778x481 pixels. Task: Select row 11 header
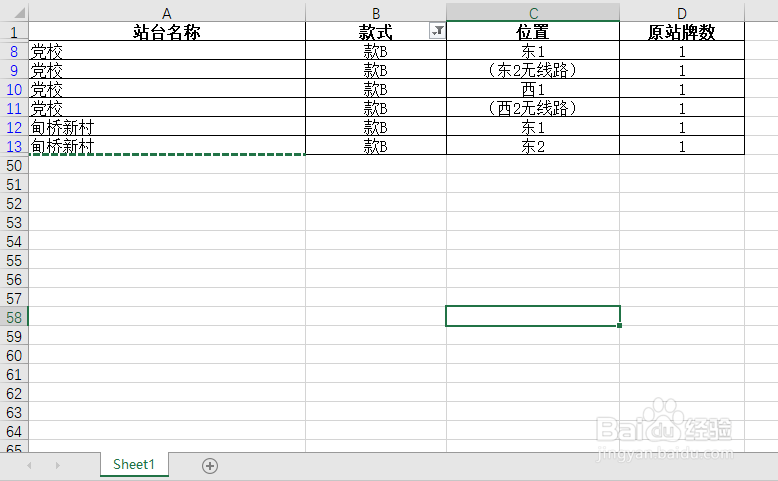tap(14, 108)
